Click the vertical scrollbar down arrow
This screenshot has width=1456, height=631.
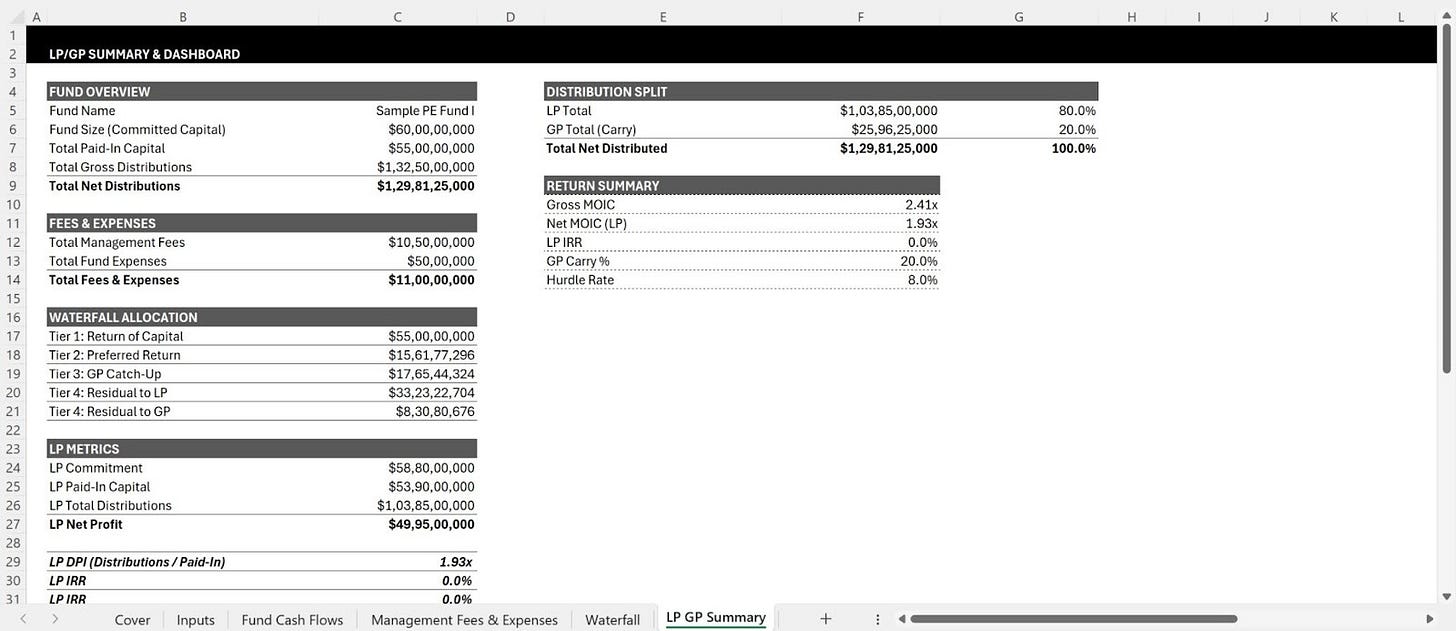(1447, 597)
